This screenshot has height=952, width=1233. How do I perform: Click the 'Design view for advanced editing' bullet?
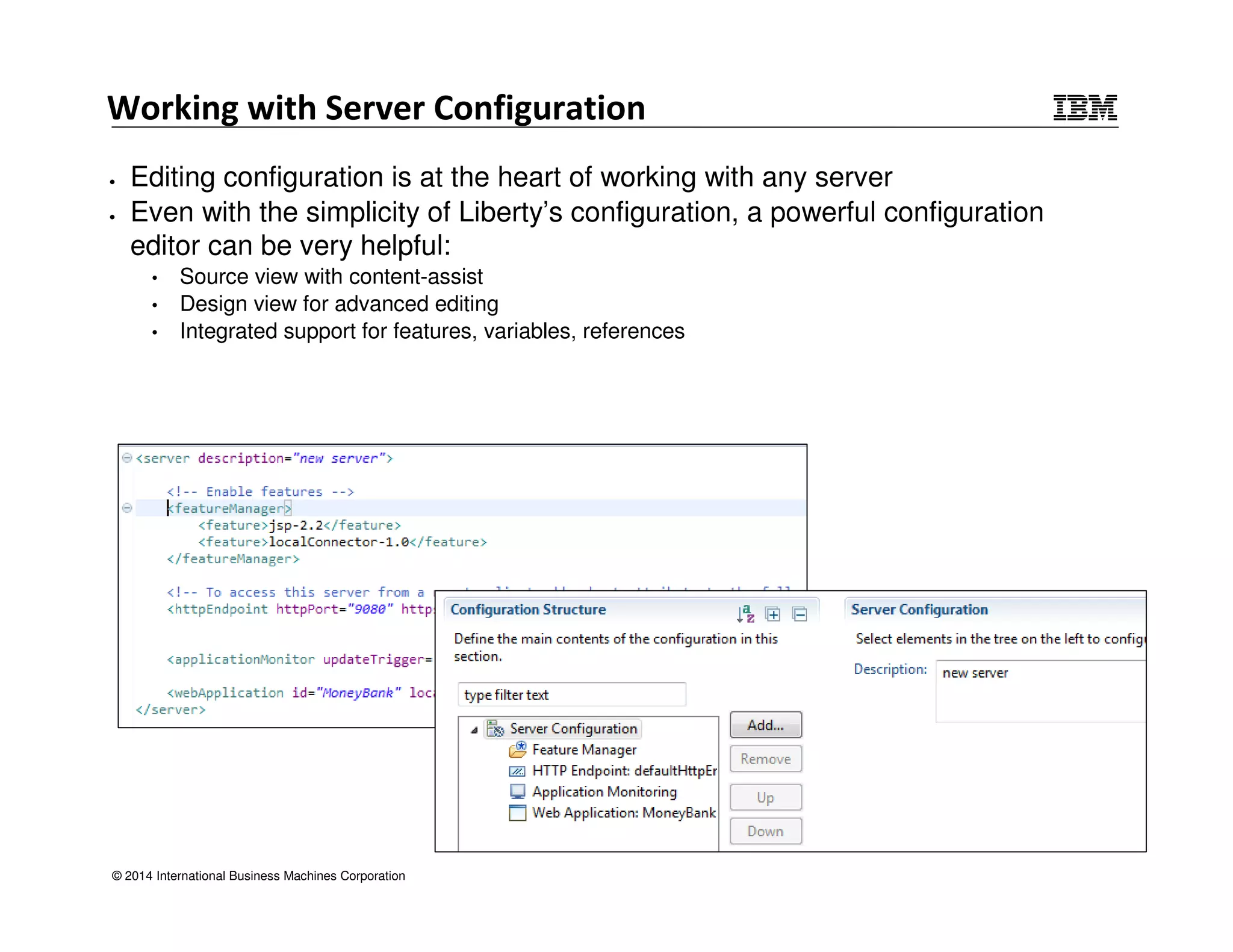339,304
